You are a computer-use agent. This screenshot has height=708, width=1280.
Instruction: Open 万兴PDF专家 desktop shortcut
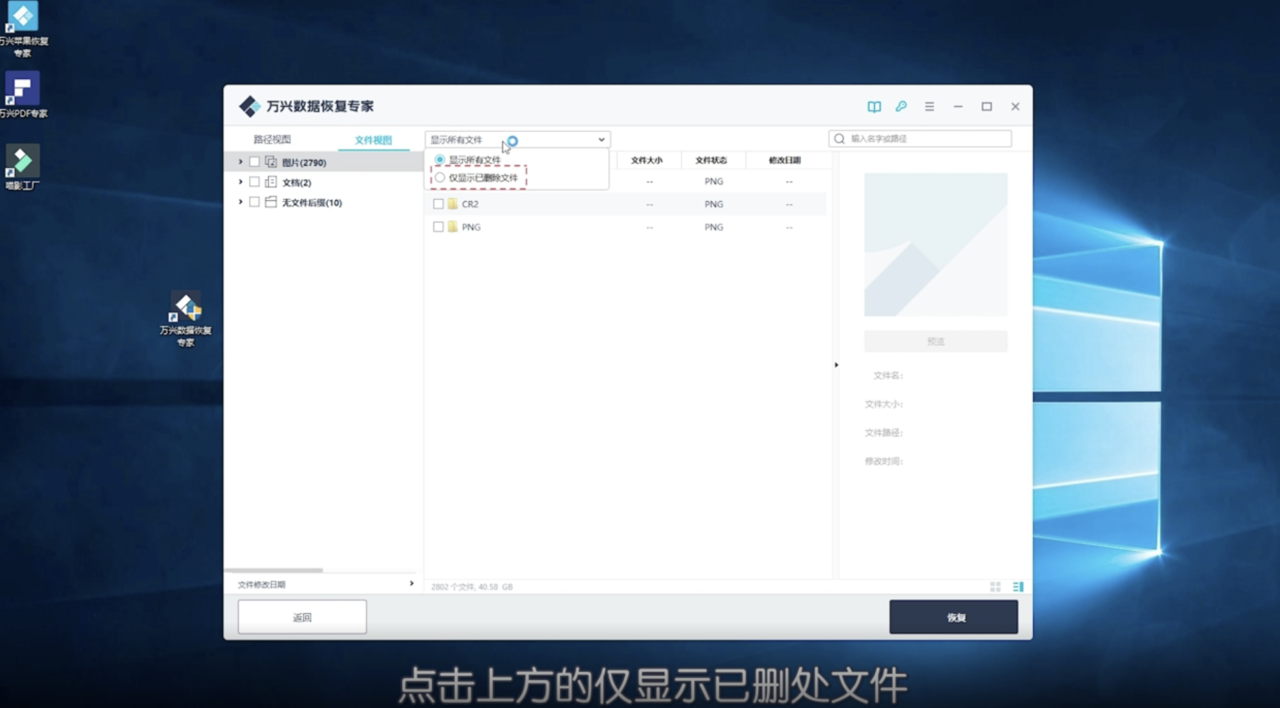click(x=22, y=95)
